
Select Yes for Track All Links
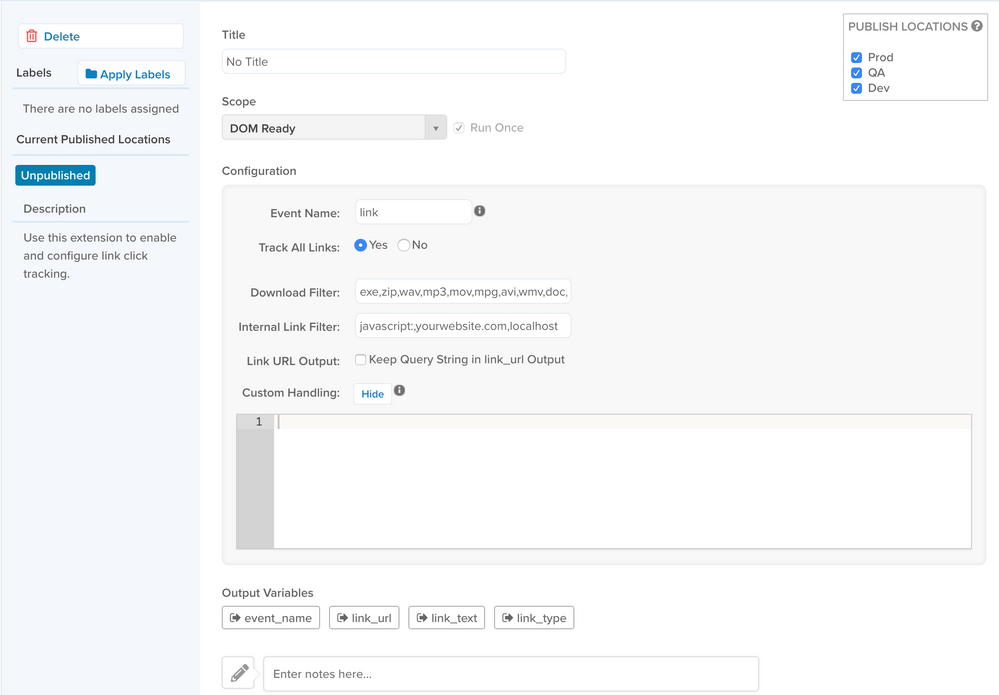(x=361, y=245)
